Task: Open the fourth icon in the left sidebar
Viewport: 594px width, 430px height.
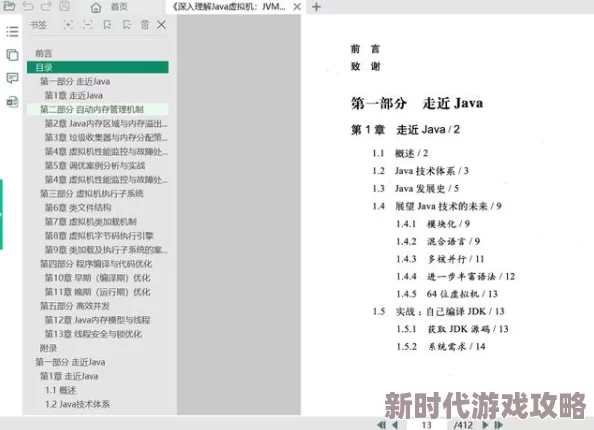Action: click(12, 102)
